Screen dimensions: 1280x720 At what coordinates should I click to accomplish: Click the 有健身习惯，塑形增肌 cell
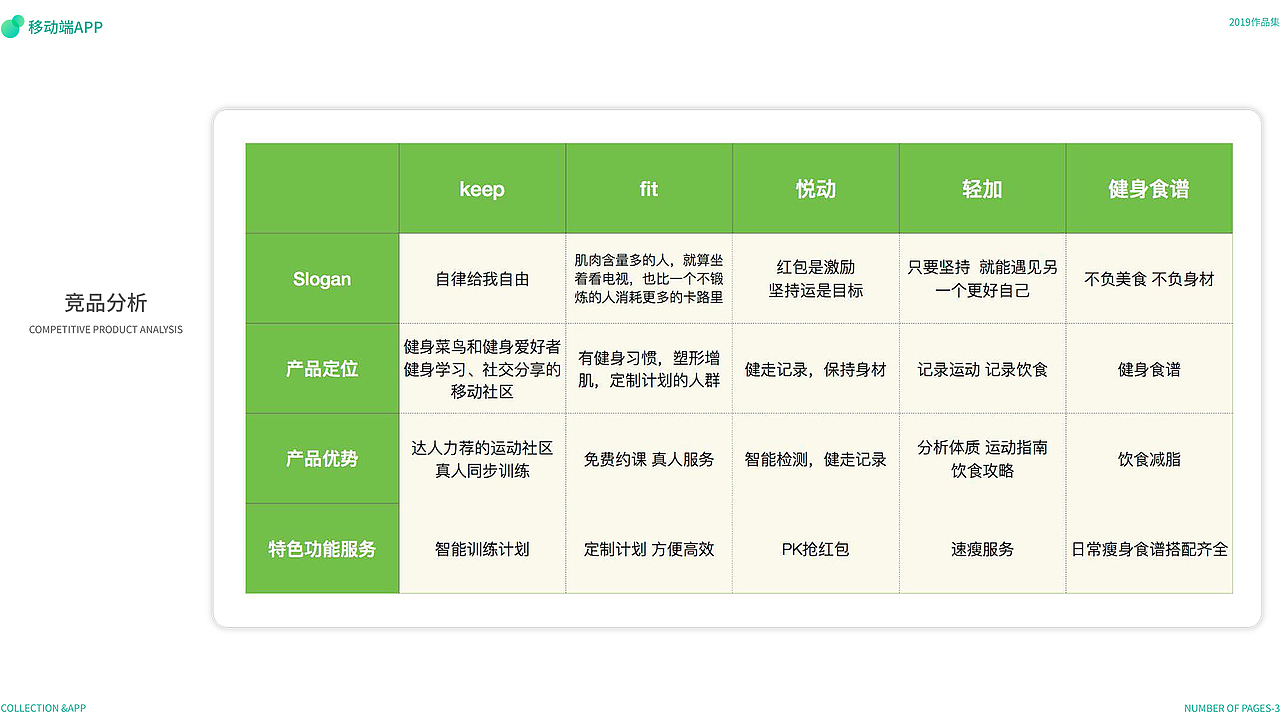[649, 369]
